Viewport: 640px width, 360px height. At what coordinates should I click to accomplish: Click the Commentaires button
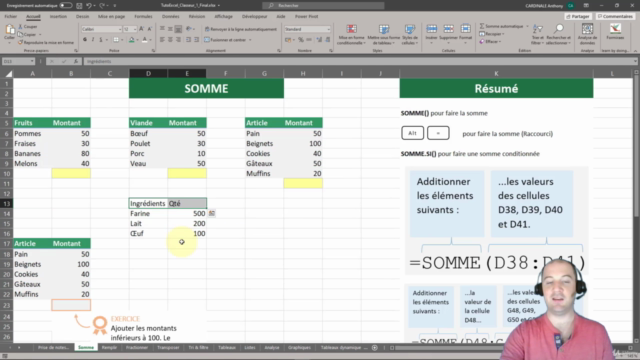615,16
